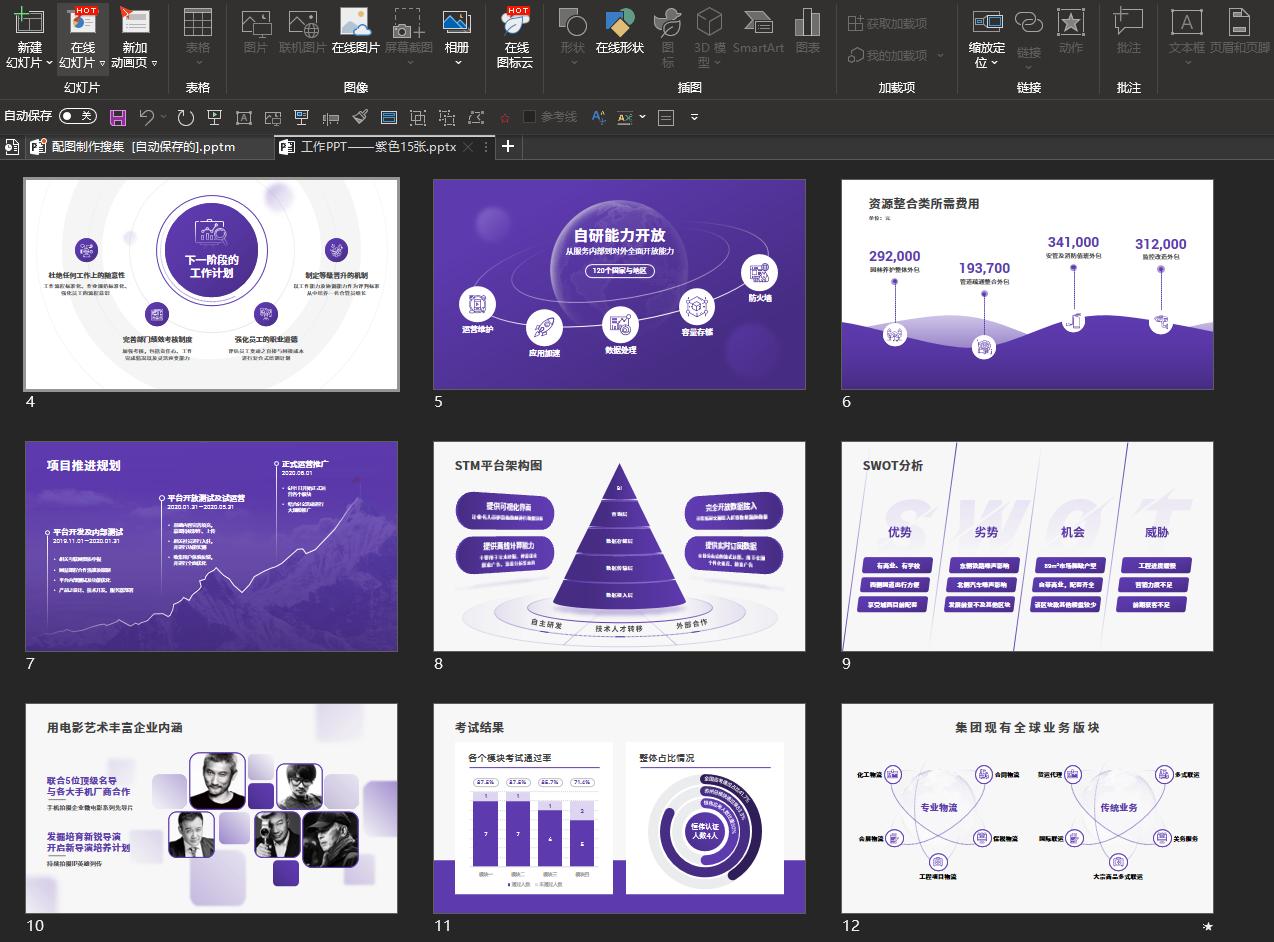Enable the 参考线 guides checkbox
This screenshot has height=942, width=1274.
tap(530, 117)
